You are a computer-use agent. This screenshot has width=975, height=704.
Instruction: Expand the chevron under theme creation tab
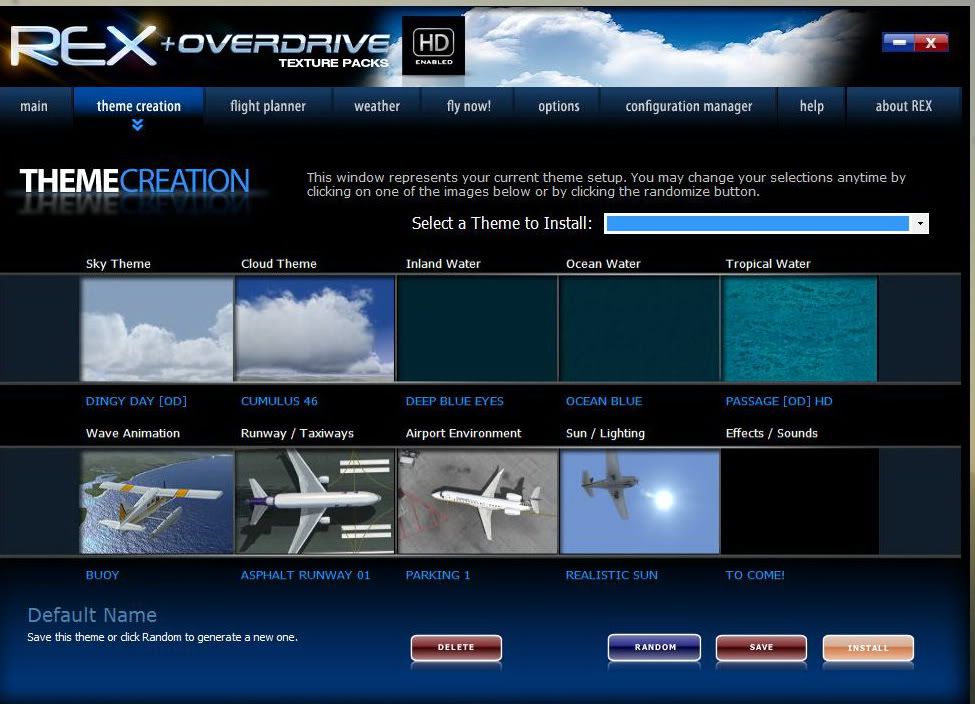tap(138, 125)
